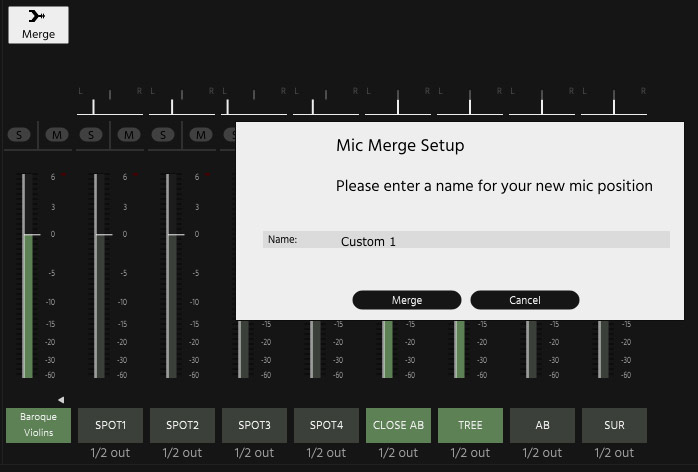Open the 1/2 out selector under SPOT3
Viewport: 698px width, 472px height.
click(254, 453)
